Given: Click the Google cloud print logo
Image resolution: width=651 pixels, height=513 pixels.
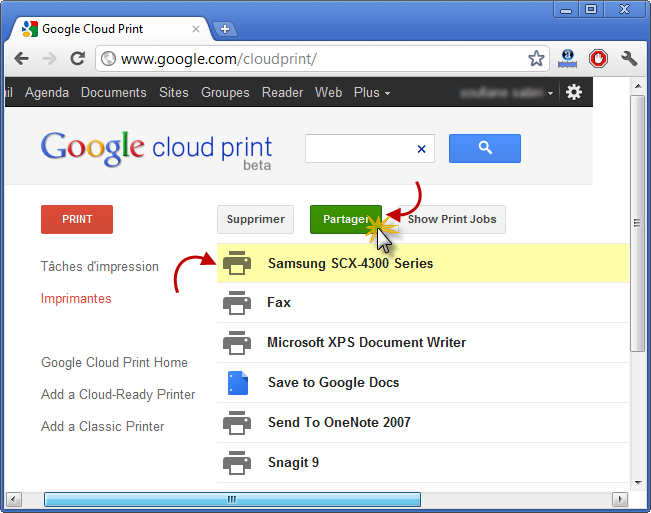Looking at the screenshot, I should tap(156, 150).
